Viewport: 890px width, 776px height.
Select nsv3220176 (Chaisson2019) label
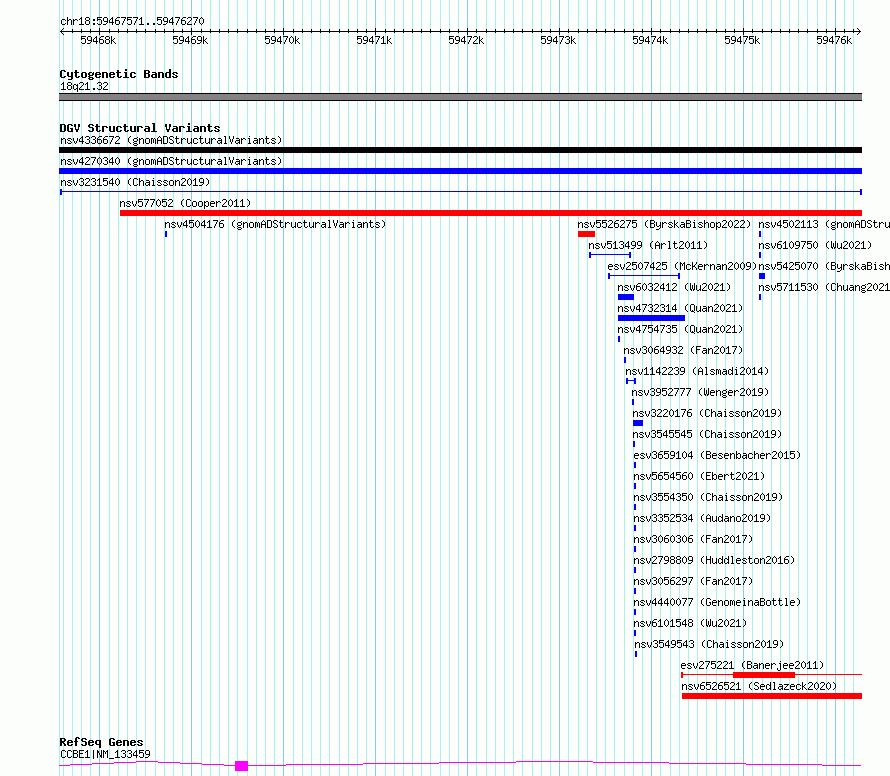click(x=707, y=413)
